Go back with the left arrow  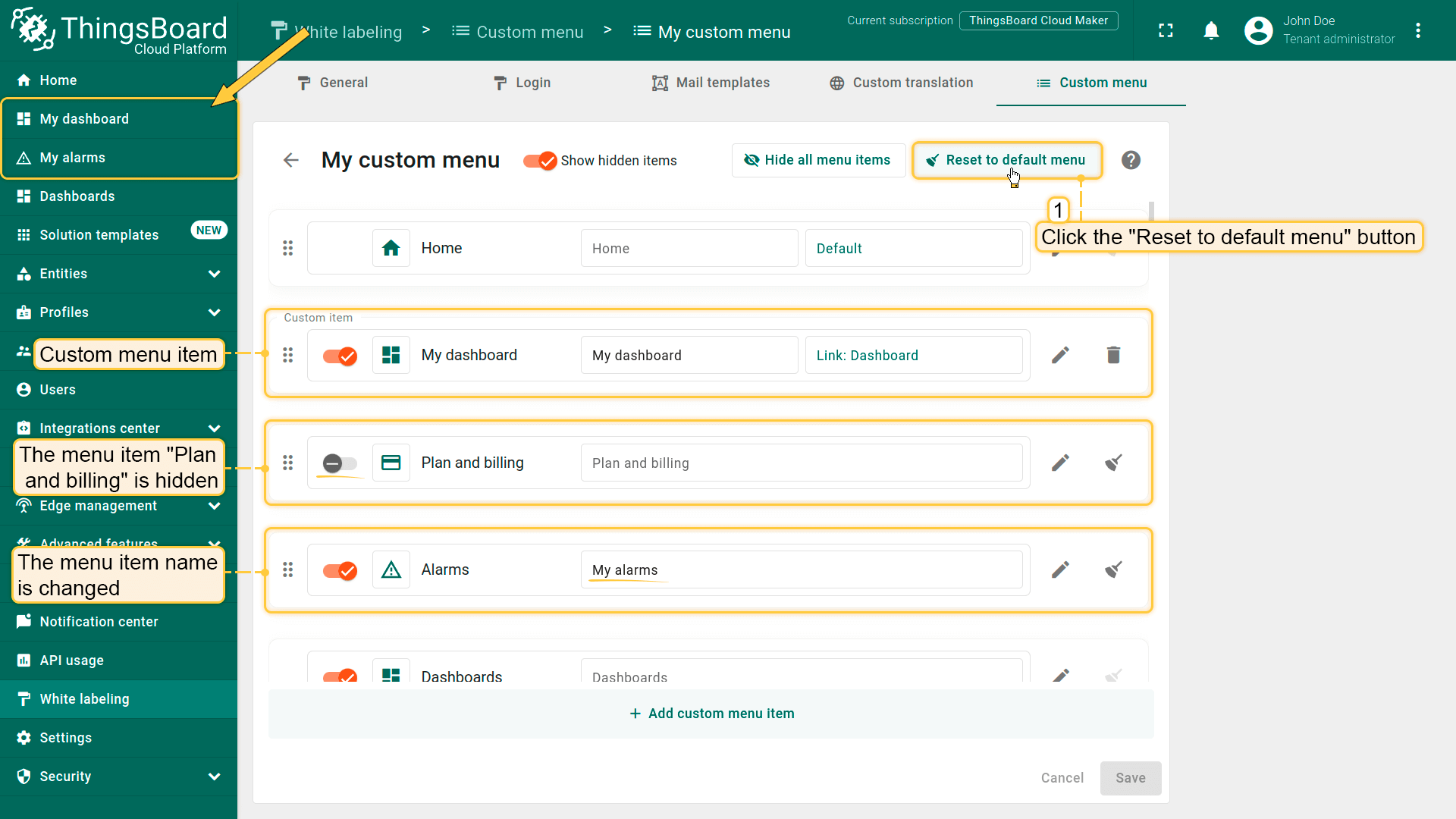pyautogui.click(x=291, y=160)
